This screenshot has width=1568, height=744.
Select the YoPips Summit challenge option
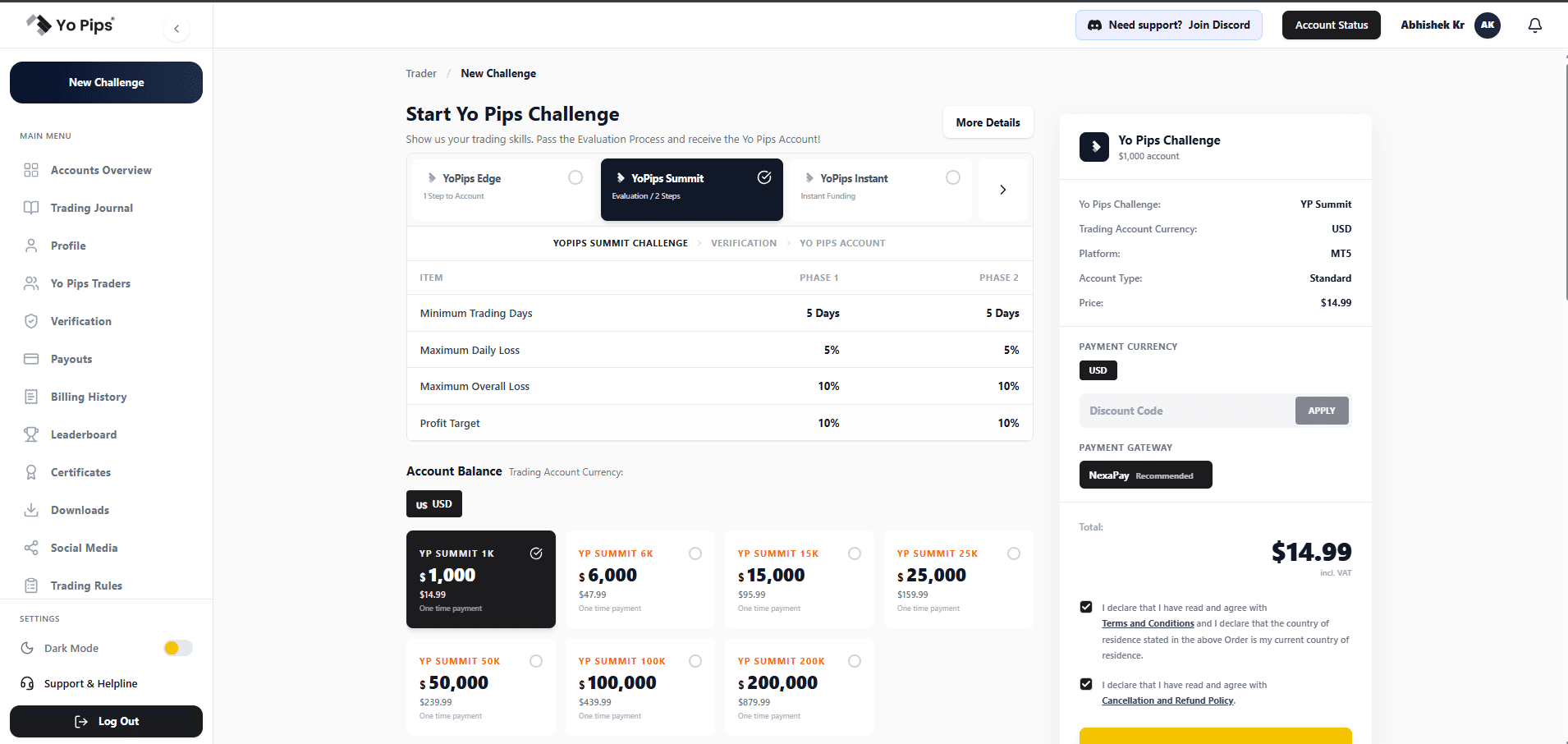pos(692,190)
